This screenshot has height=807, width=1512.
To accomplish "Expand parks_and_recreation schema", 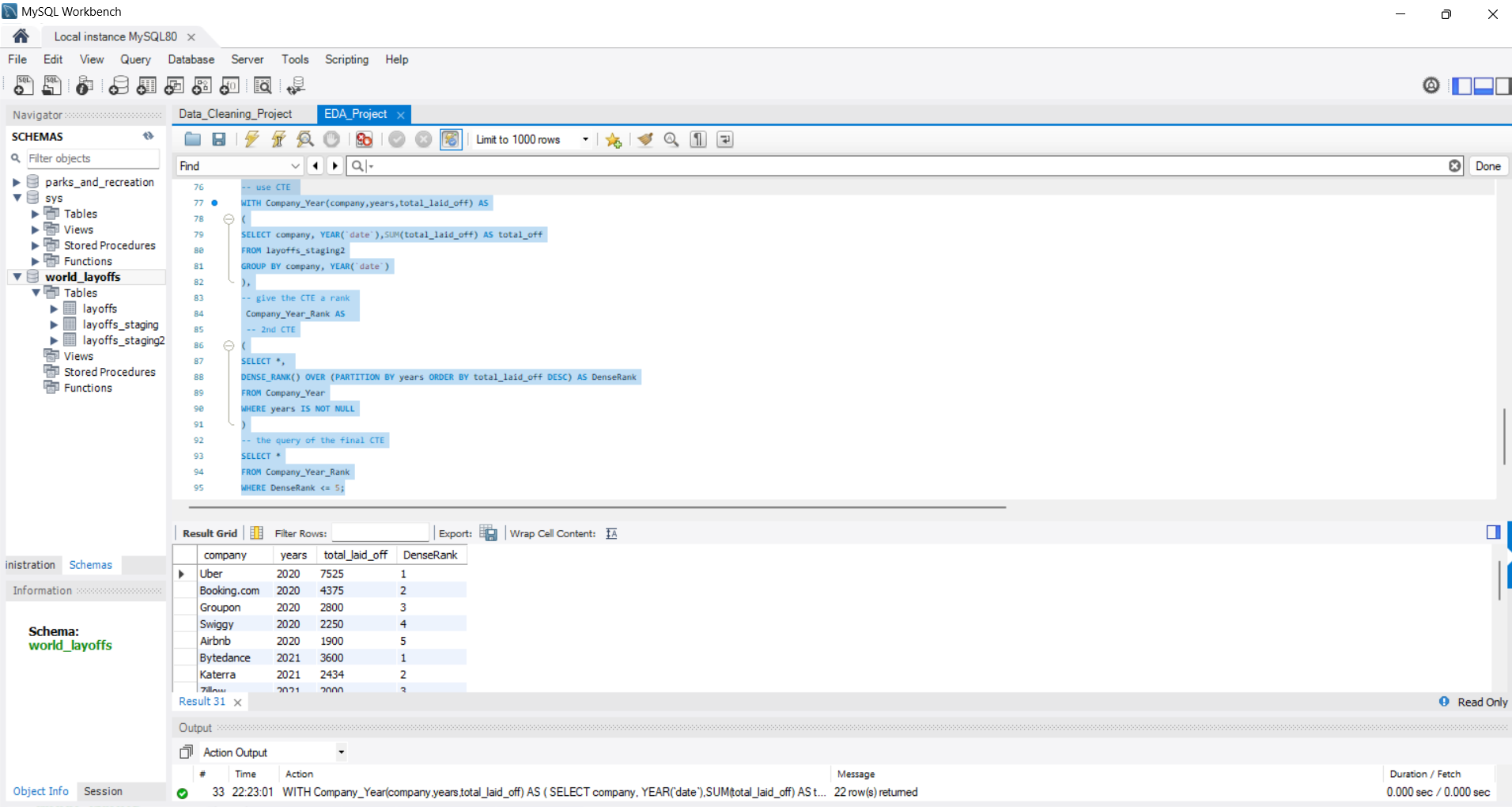I will coord(17,182).
